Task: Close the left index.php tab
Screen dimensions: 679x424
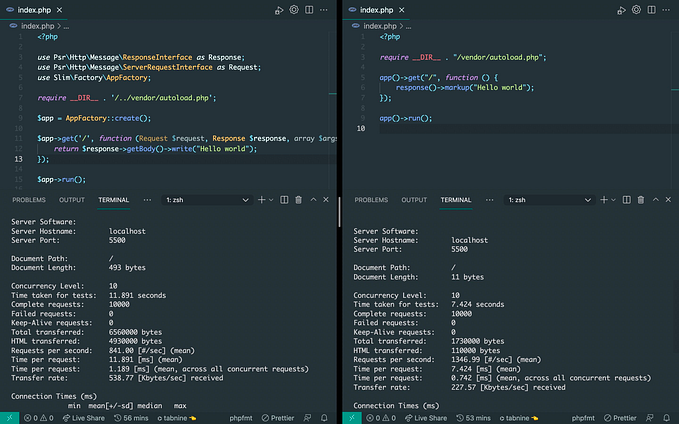Action: click(59, 10)
